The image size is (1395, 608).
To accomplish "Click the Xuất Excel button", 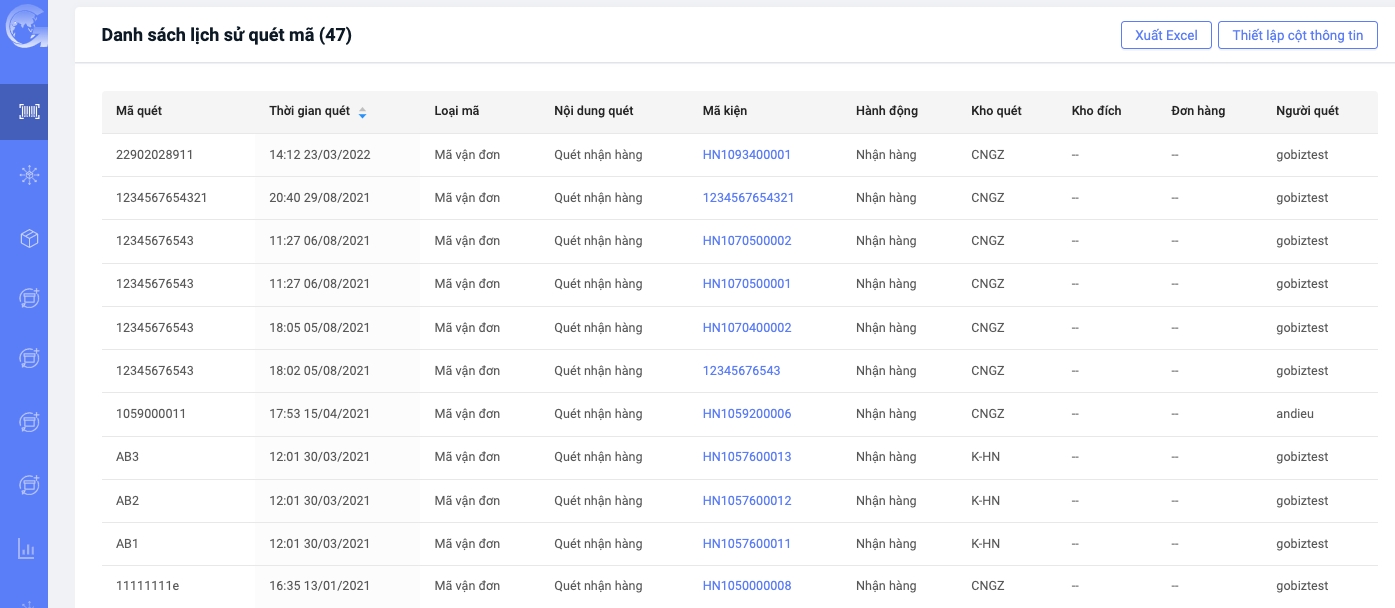I will pyautogui.click(x=1165, y=35).
